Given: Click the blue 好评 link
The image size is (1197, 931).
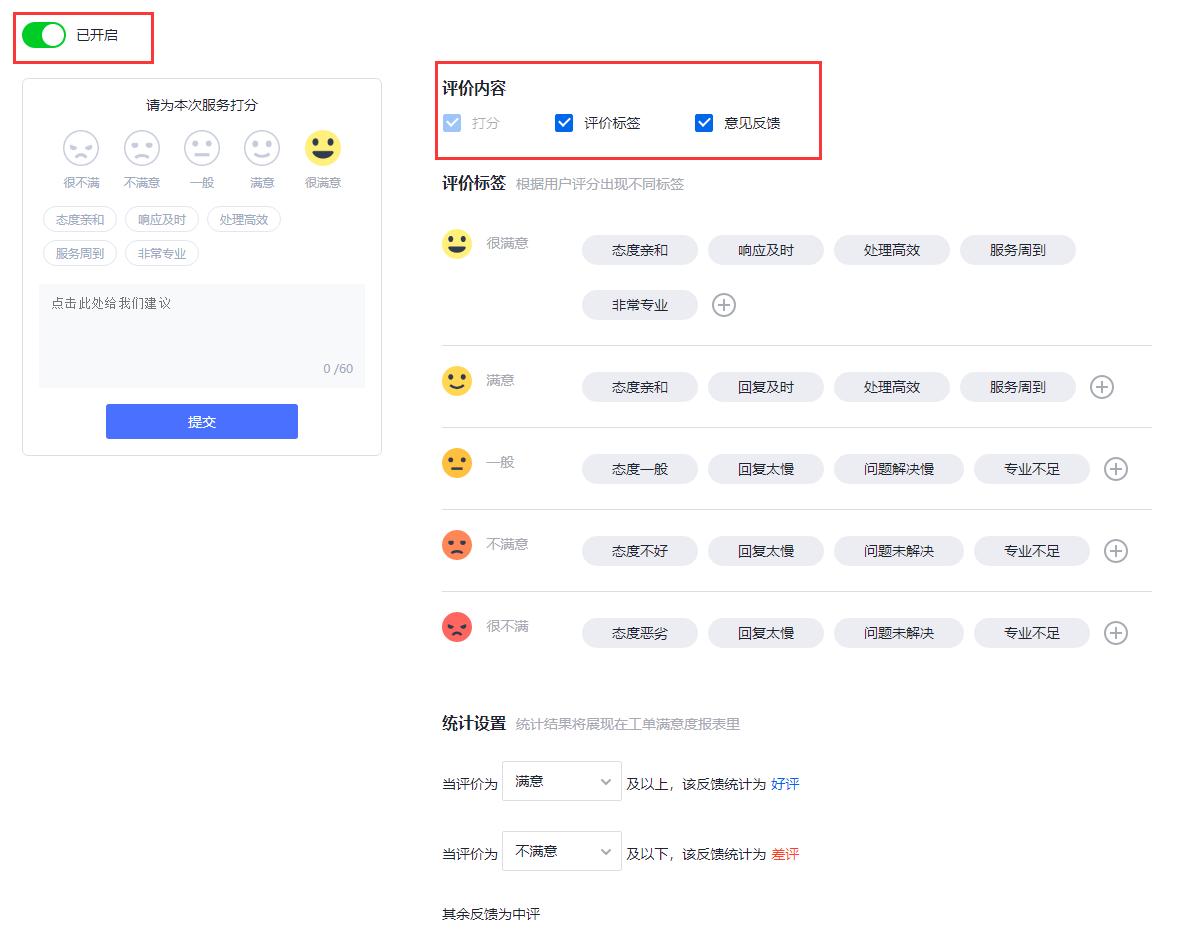Looking at the screenshot, I should tap(783, 784).
